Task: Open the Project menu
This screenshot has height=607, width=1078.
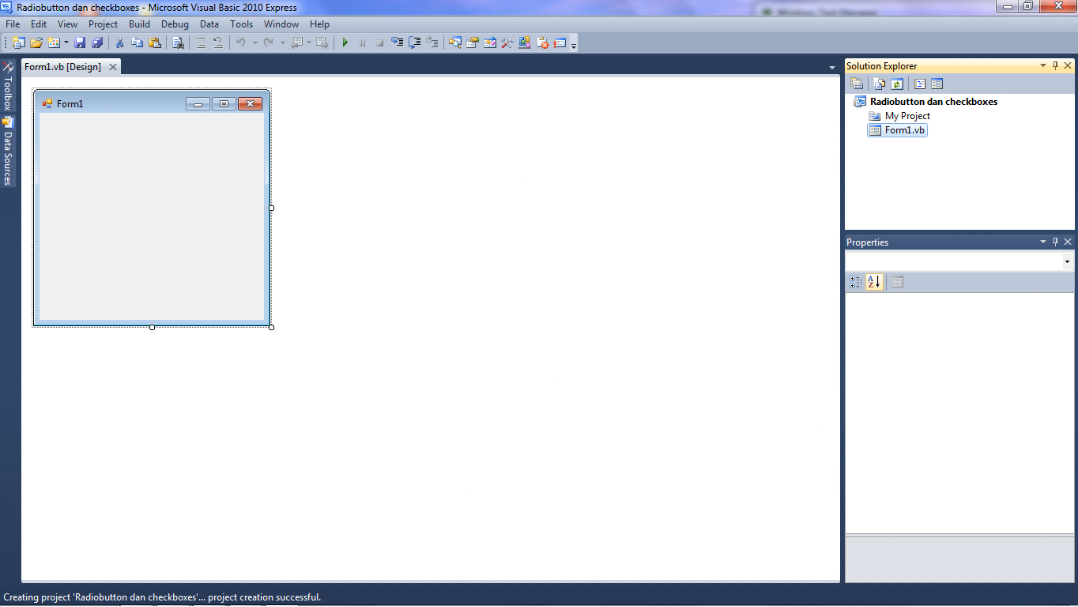Action: click(103, 24)
